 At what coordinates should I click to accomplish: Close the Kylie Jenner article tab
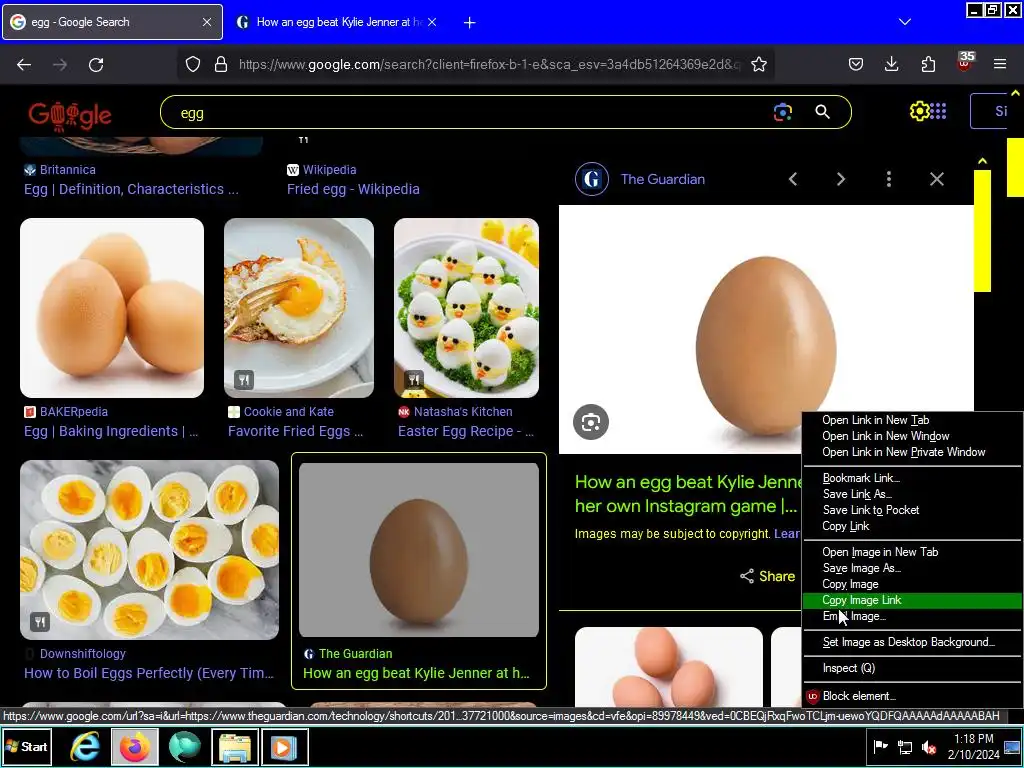(432, 22)
